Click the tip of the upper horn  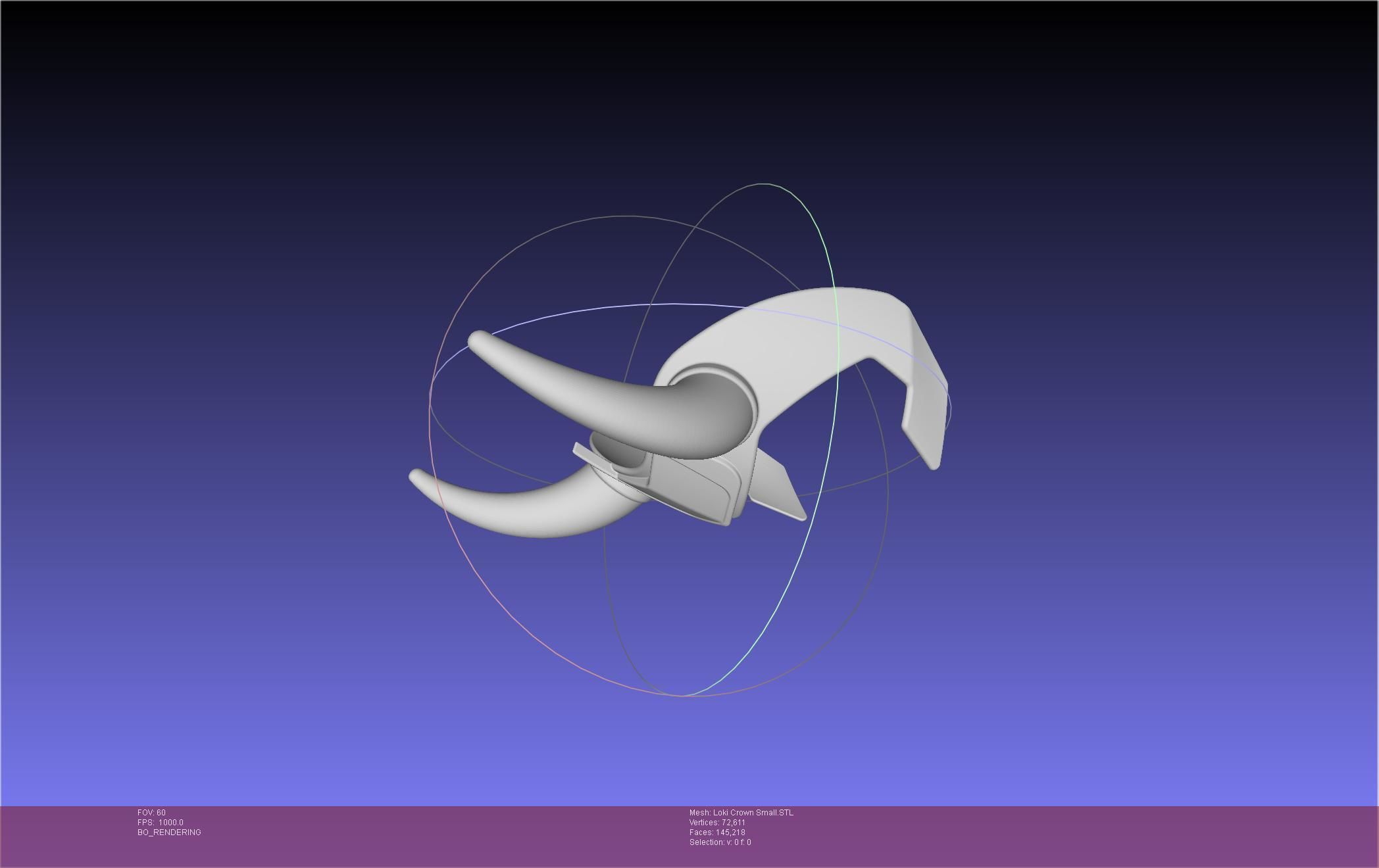tap(478, 341)
